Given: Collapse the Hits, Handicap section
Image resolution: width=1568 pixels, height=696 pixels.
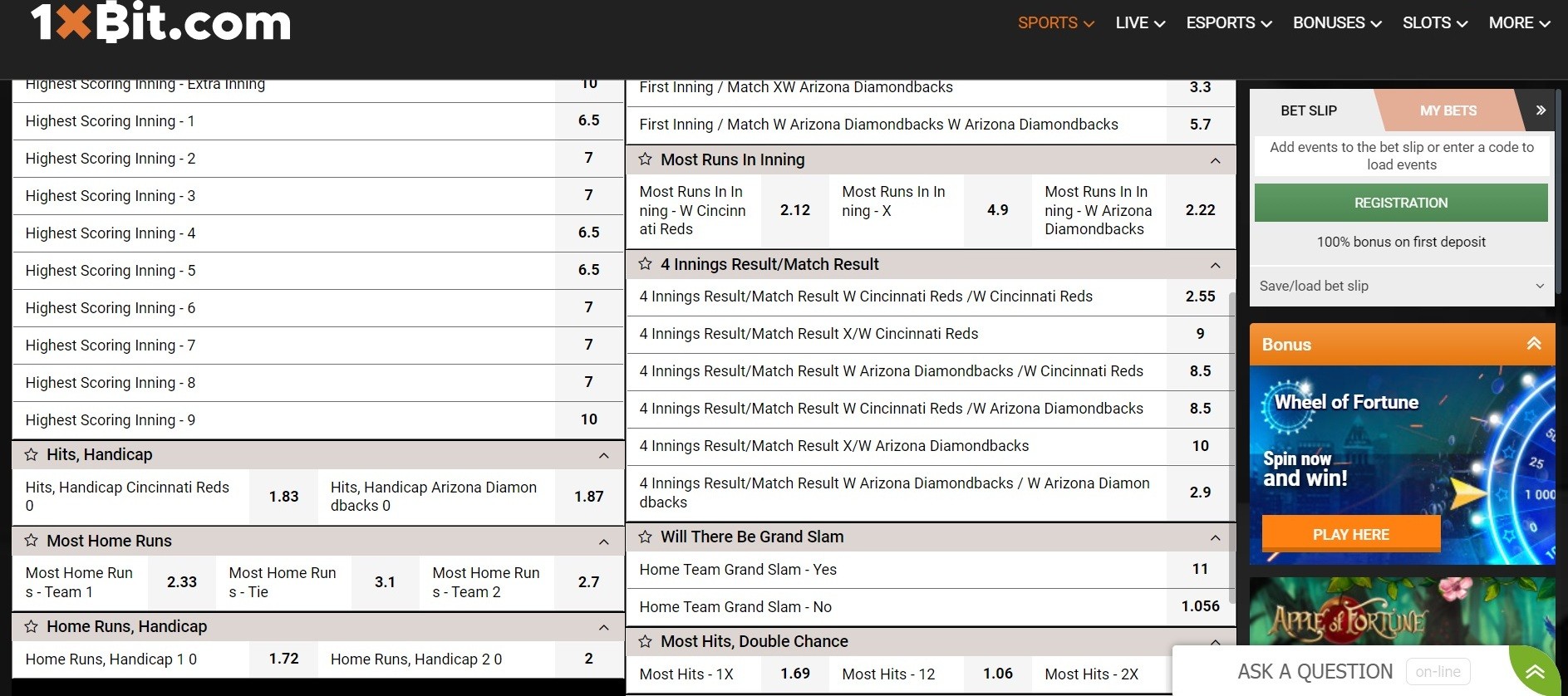Looking at the screenshot, I should pos(604,455).
